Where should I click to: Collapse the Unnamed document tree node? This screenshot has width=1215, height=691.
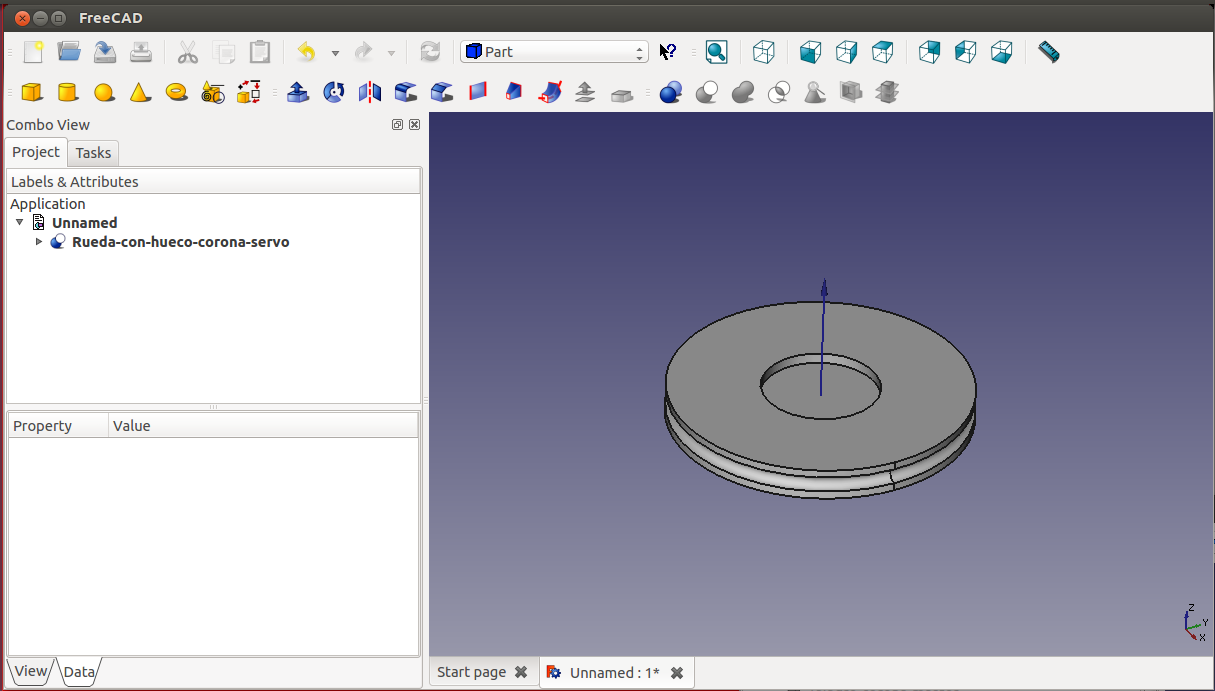20,222
